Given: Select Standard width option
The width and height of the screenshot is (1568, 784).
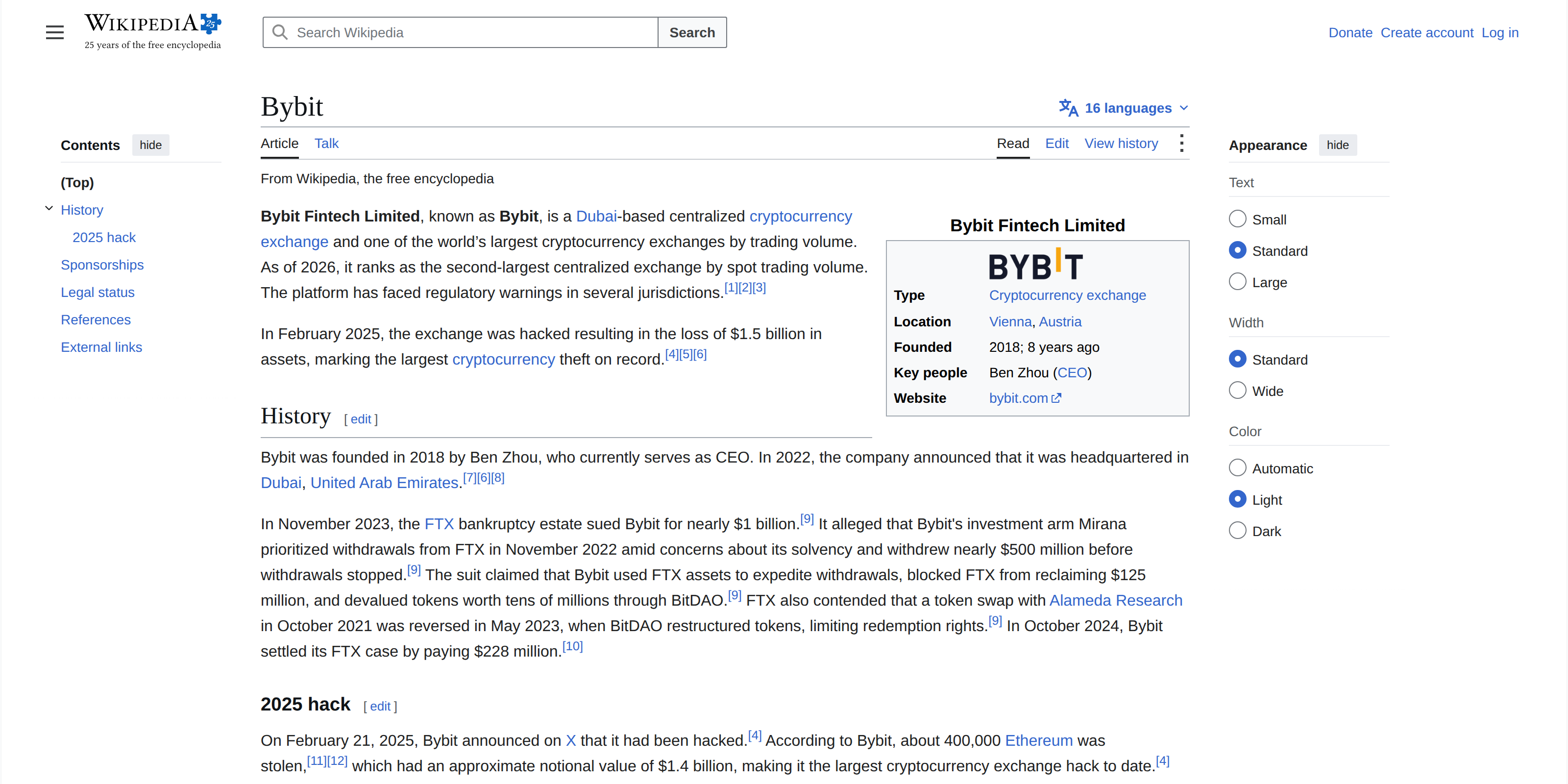Looking at the screenshot, I should (x=1237, y=359).
